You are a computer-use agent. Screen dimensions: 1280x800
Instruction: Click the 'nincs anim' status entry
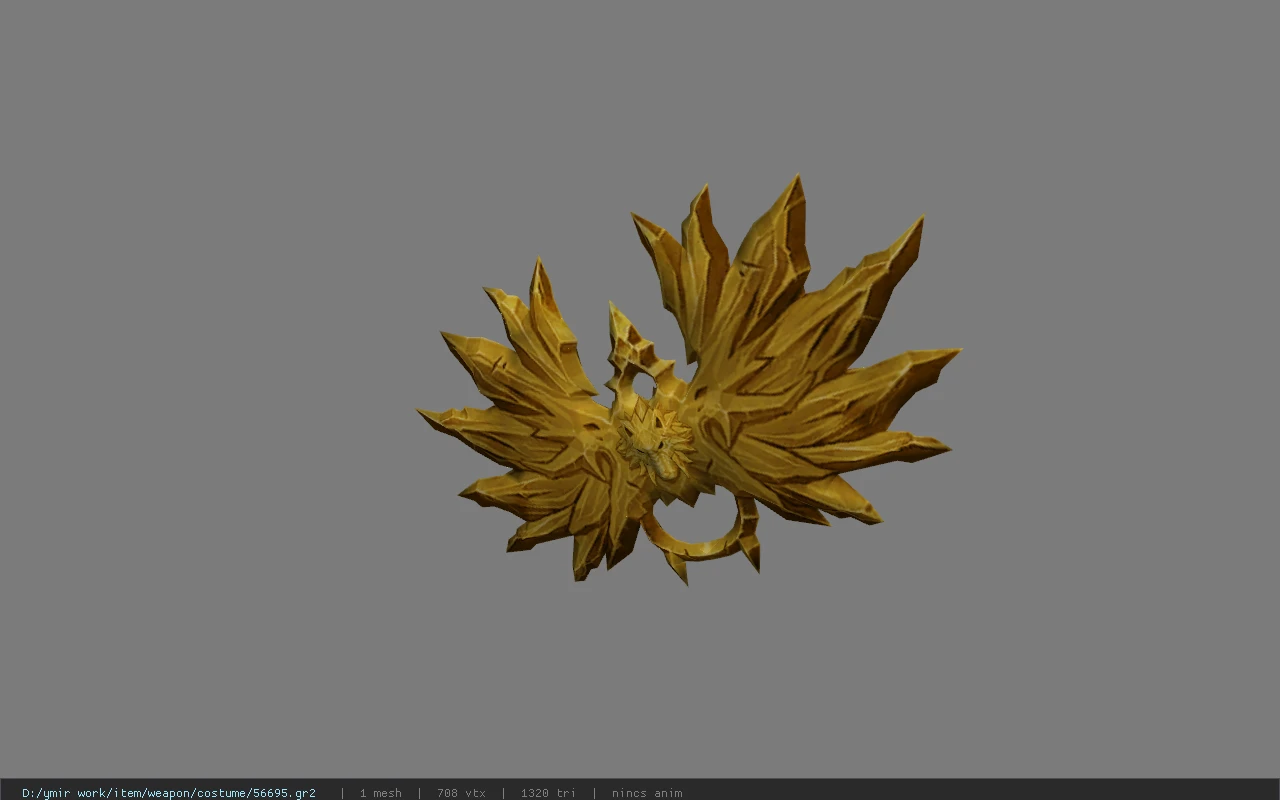tap(647, 793)
